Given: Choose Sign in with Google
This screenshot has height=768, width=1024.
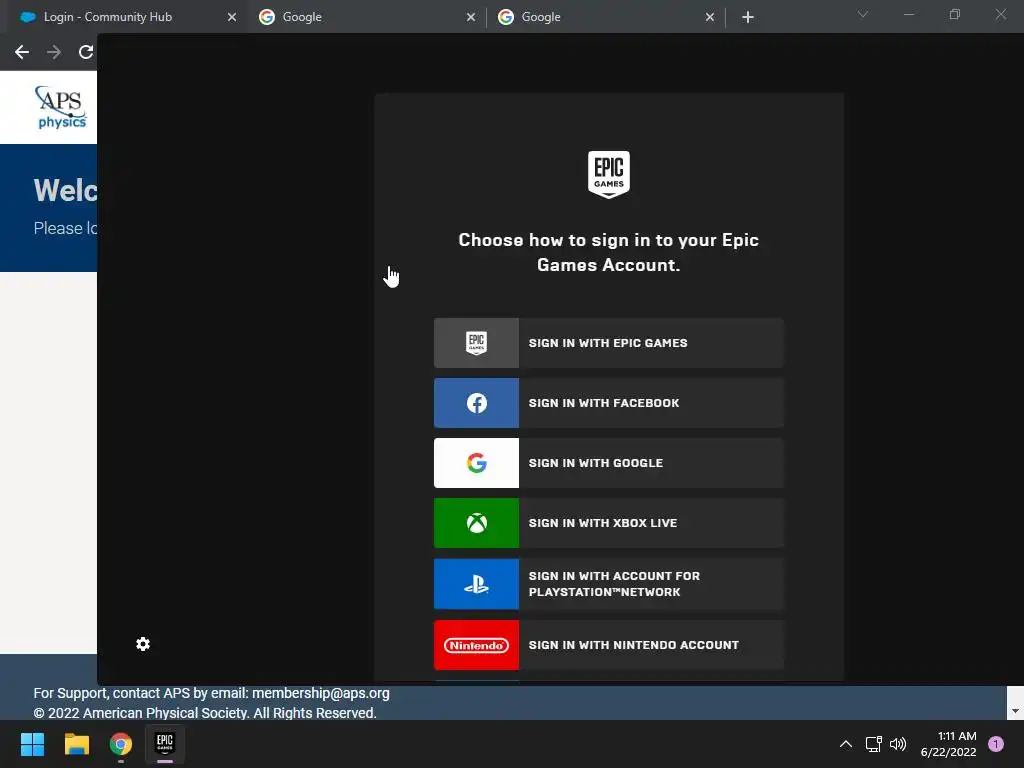Looking at the screenshot, I should click(x=609, y=463).
